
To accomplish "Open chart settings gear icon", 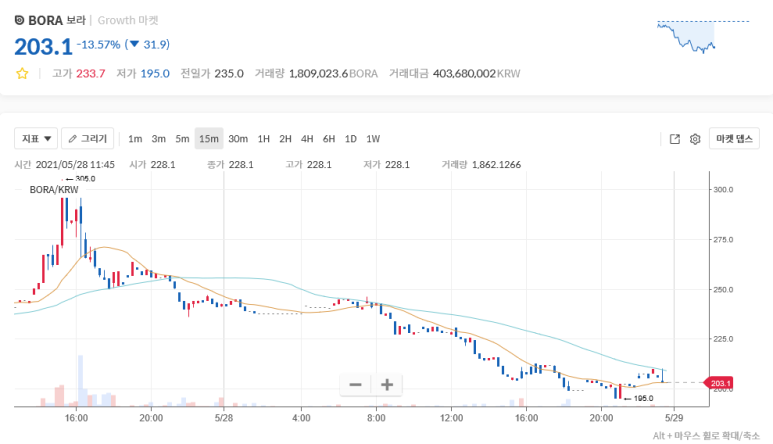I will pos(695,139).
